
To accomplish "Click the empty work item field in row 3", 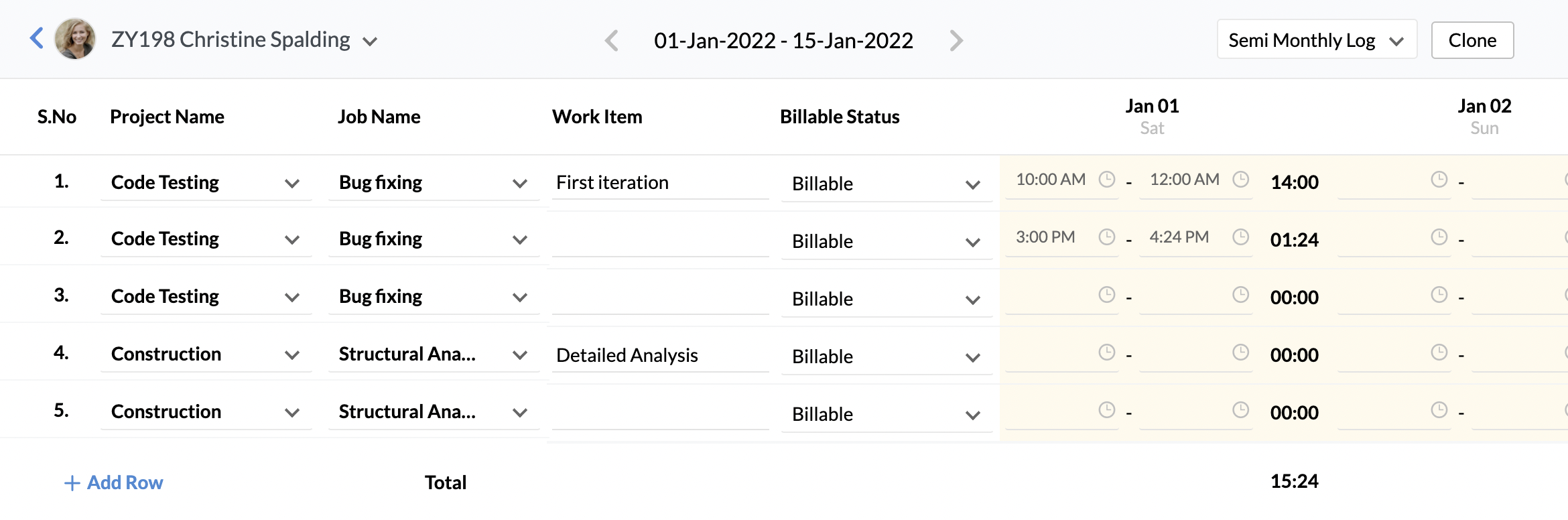I will (659, 298).
